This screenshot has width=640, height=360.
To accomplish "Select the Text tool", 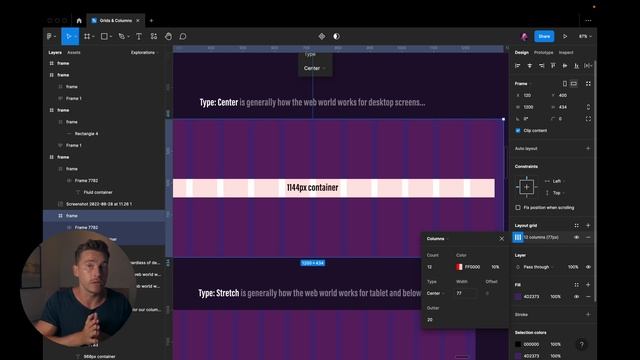I will click(139, 36).
